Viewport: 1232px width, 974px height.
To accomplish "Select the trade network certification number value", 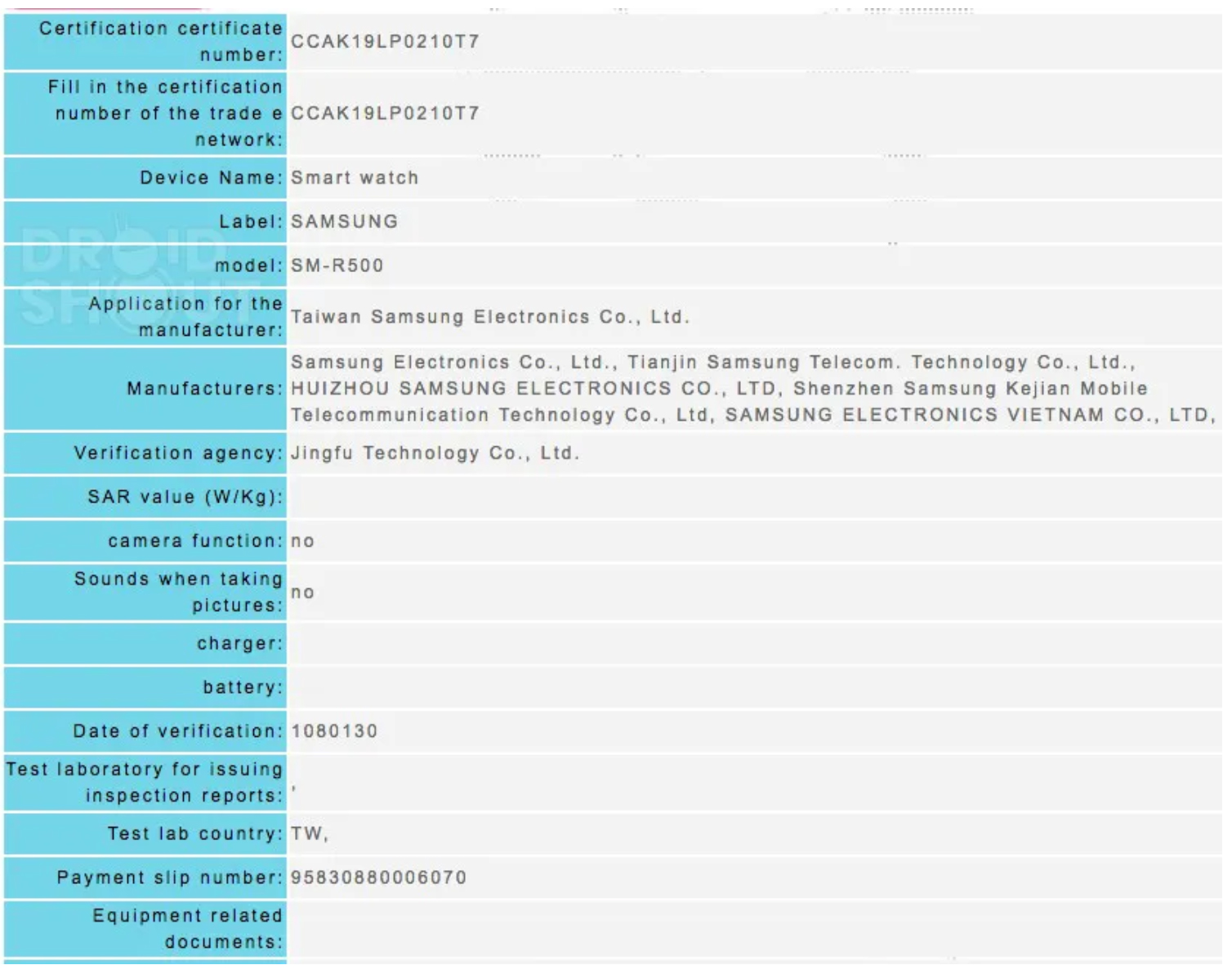I will coord(385,114).
